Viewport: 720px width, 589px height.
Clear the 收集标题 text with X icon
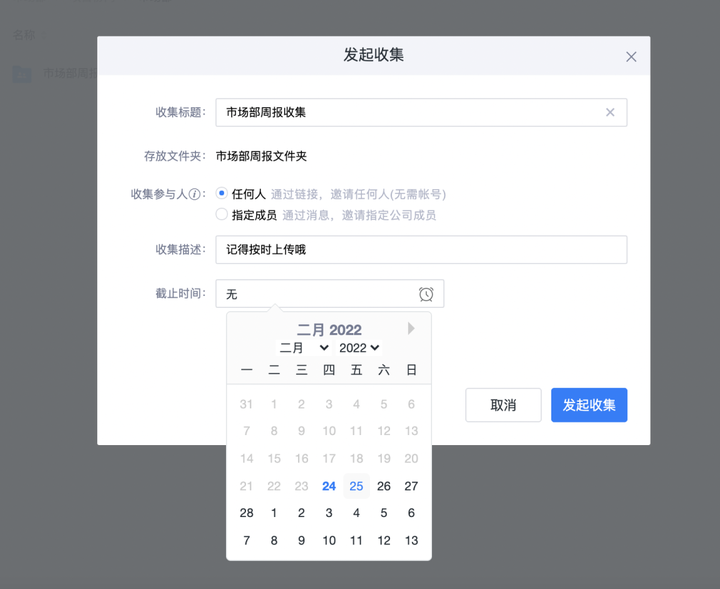click(x=610, y=112)
